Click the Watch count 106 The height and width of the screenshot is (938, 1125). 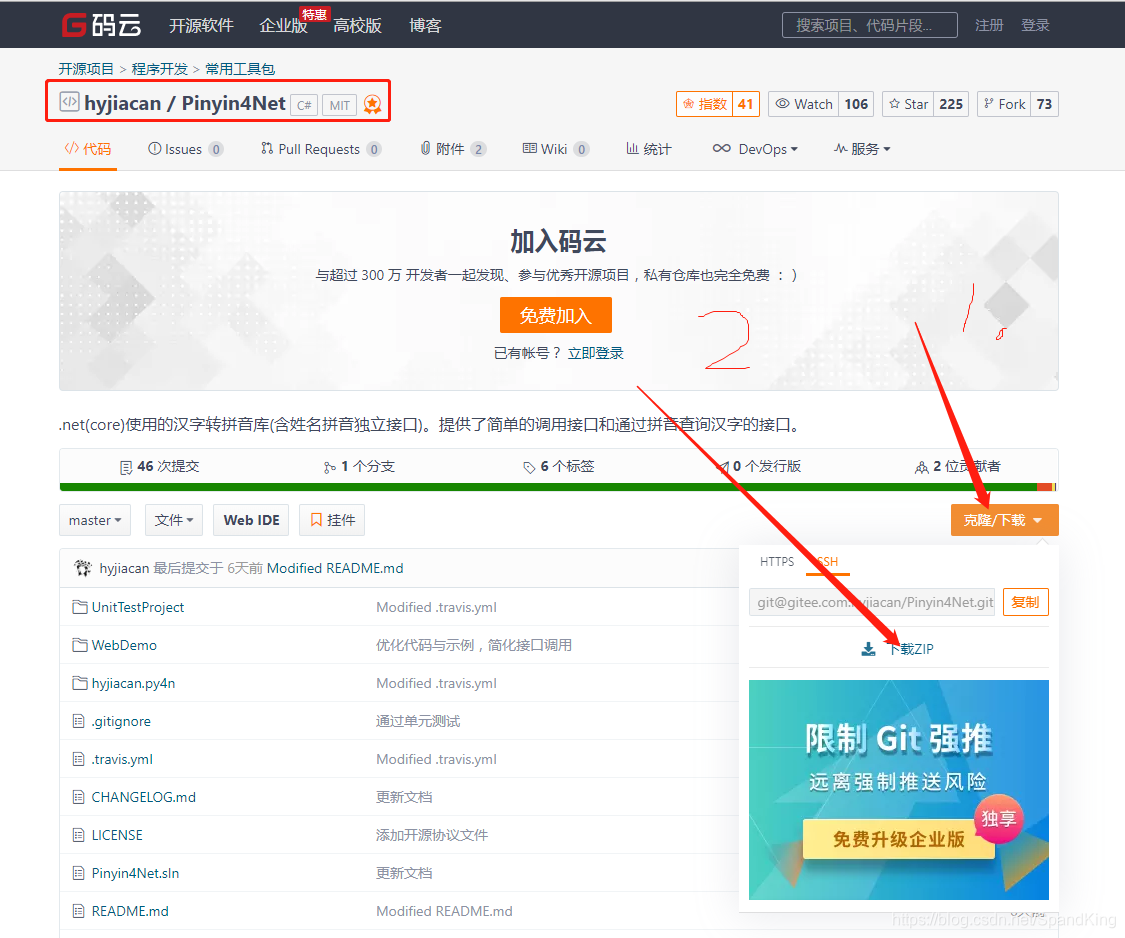click(856, 104)
